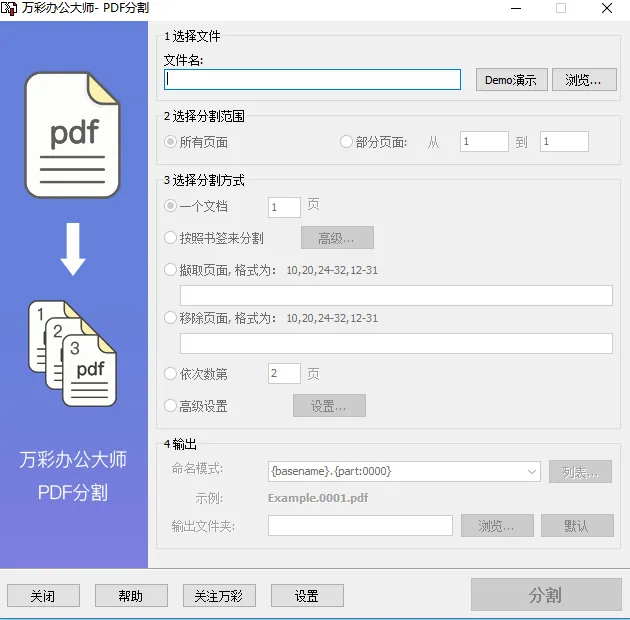
Task: Close the PDF分割 window
Action: pos(607,8)
